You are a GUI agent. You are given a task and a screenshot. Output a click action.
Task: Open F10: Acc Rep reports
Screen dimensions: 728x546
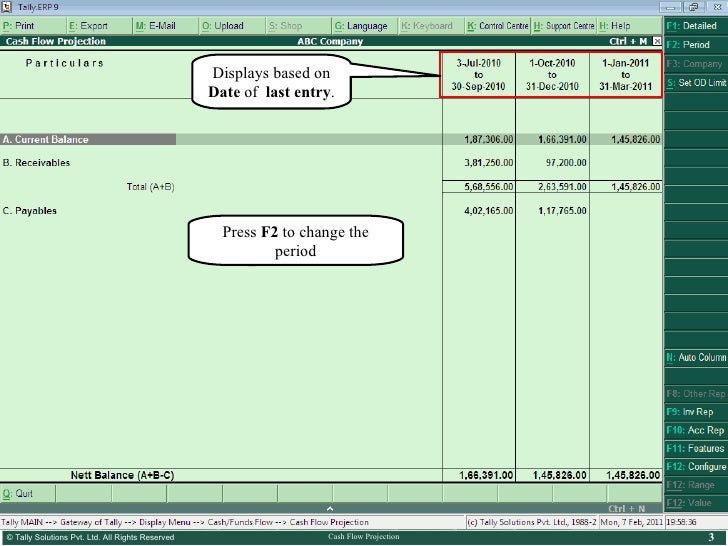pos(696,431)
